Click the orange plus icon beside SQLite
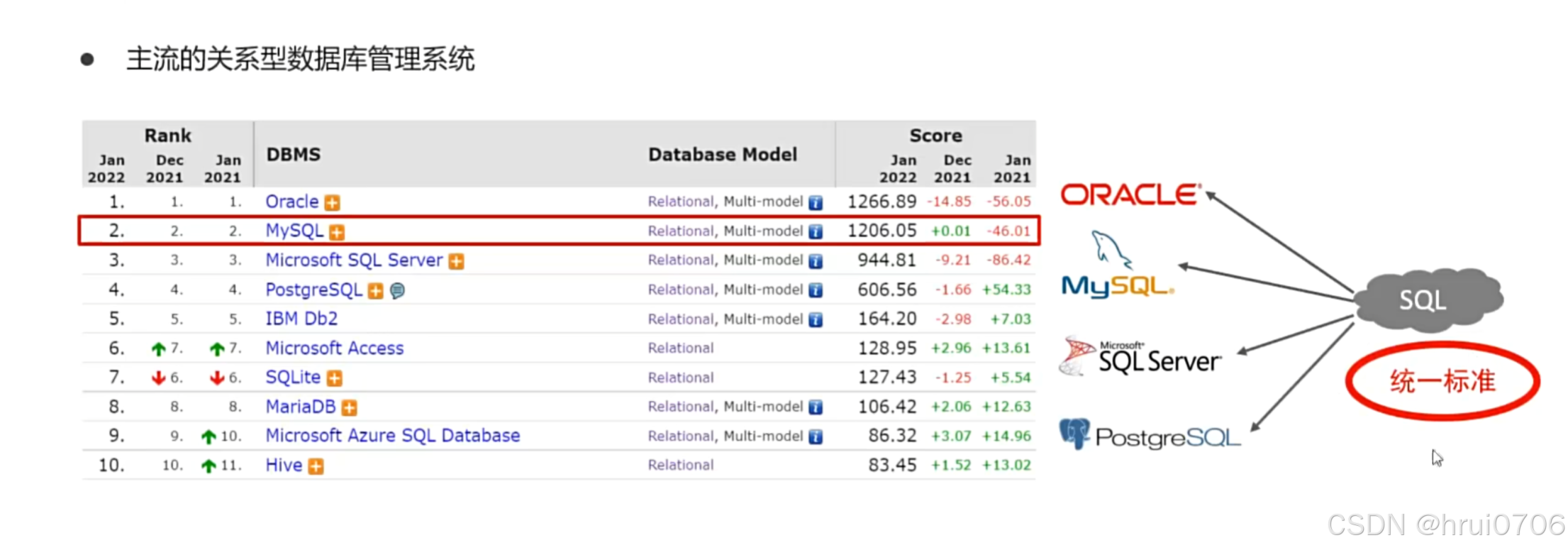1568x550 pixels. (335, 378)
